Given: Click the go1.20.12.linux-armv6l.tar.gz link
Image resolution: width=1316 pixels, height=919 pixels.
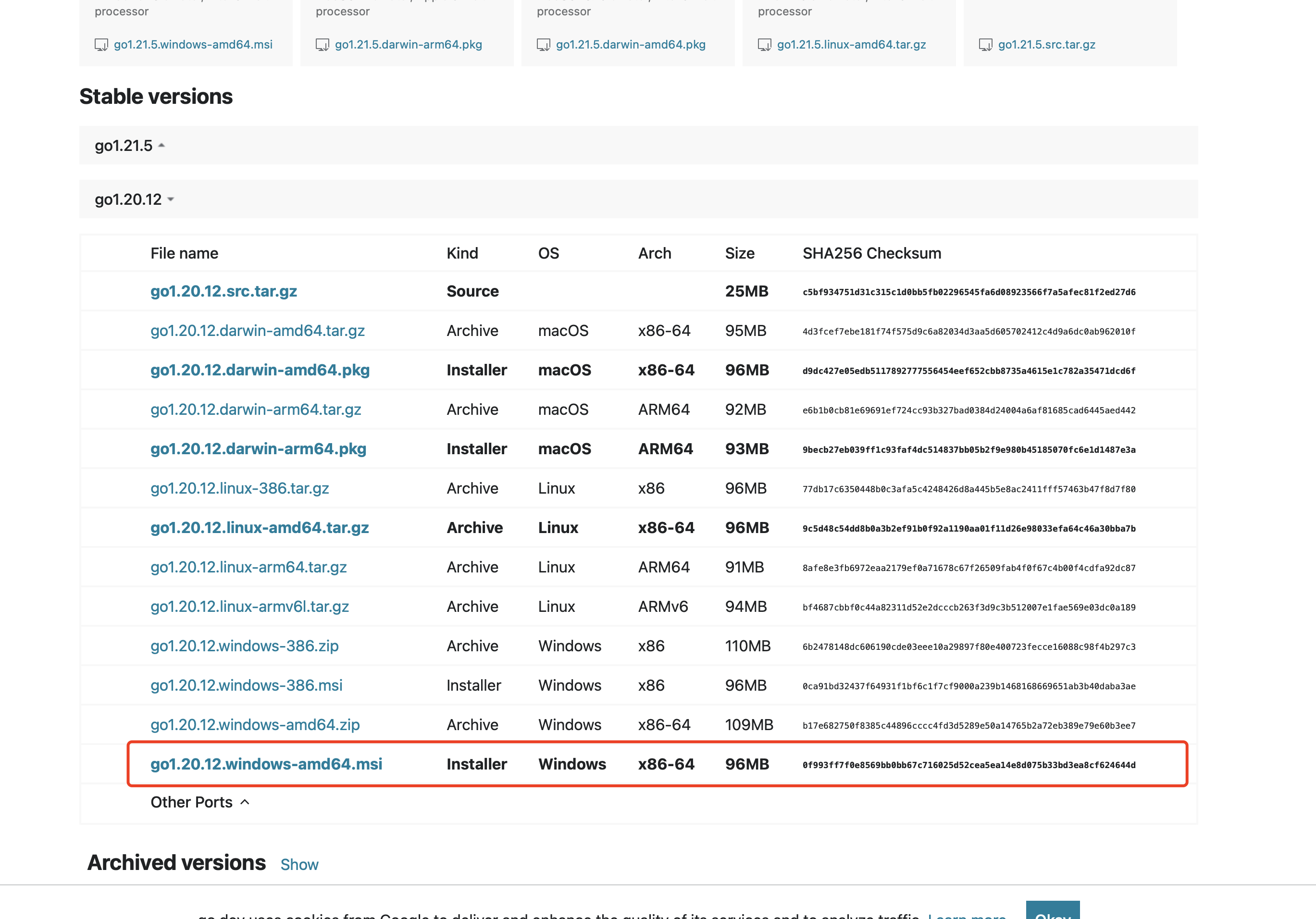Looking at the screenshot, I should point(249,607).
